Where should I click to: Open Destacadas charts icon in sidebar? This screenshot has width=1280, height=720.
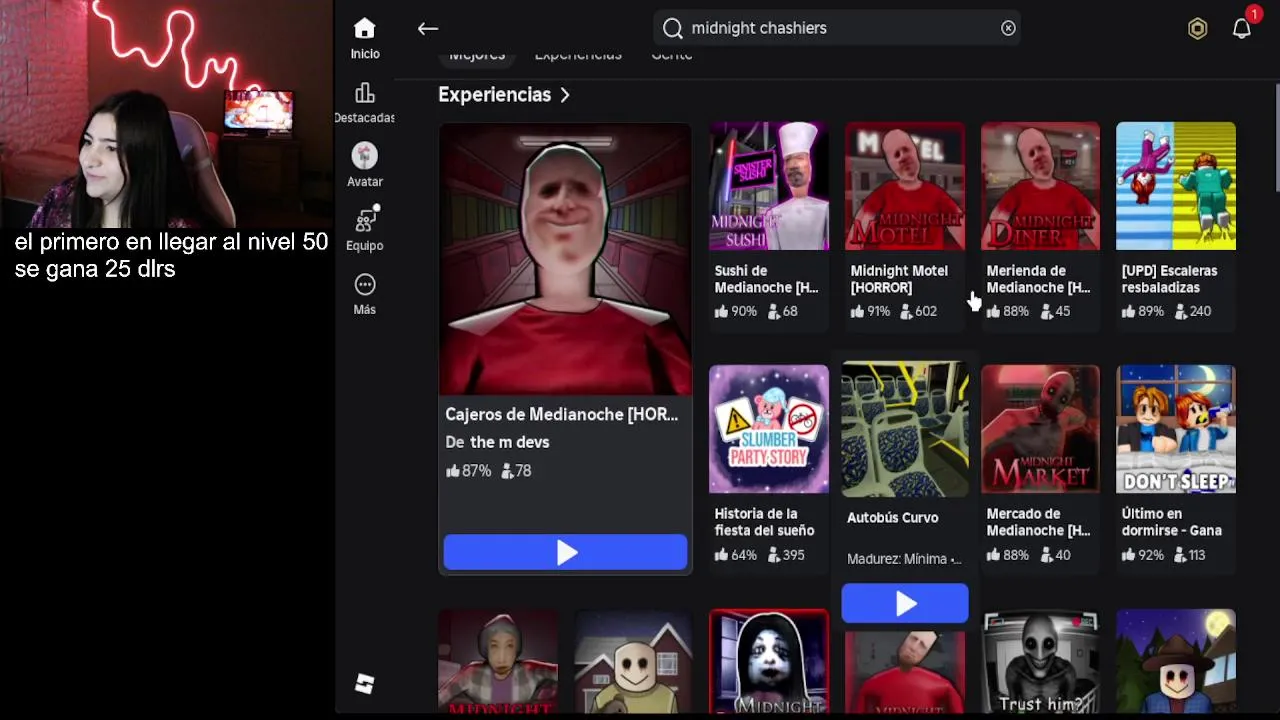[364, 93]
